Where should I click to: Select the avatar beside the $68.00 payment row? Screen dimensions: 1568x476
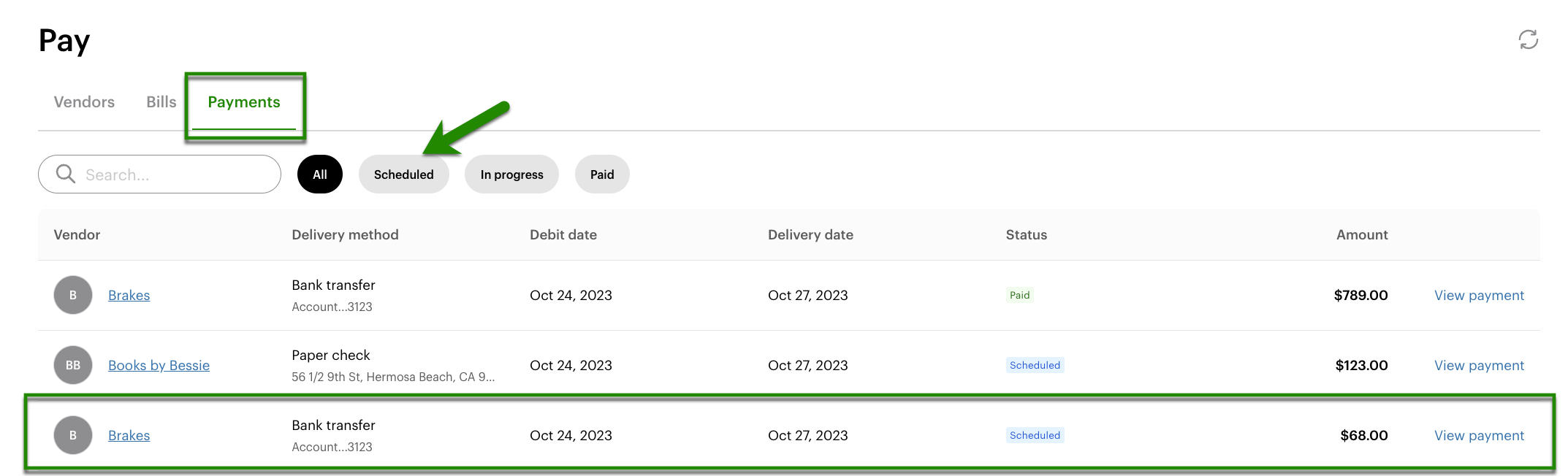pos(72,435)
